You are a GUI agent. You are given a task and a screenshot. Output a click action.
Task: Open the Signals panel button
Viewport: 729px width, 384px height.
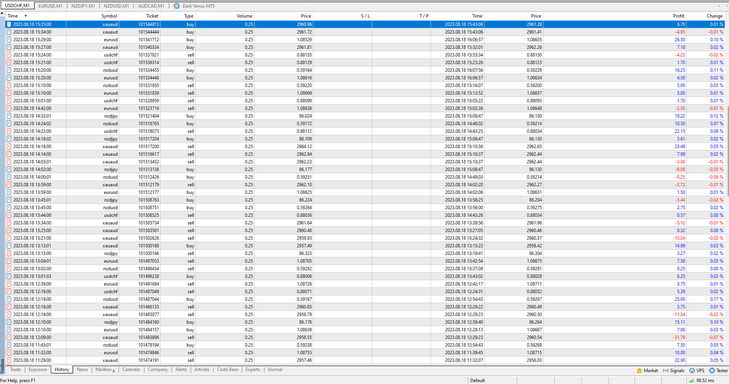point(673,371)
